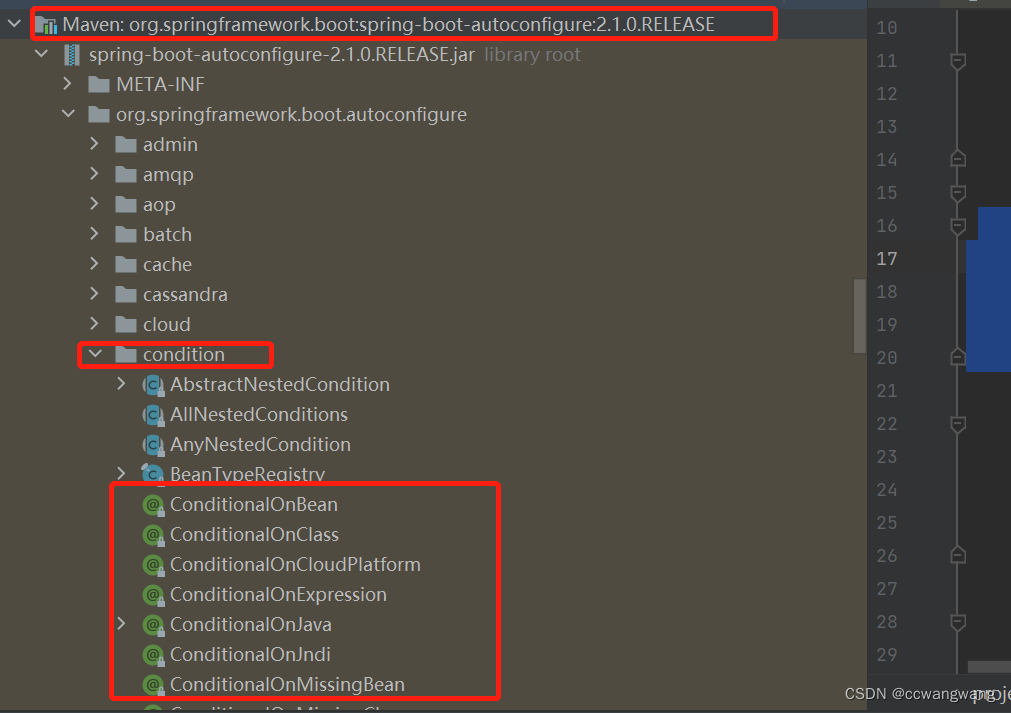Click the class icon beside AbstractNestedCondition
Image resolution: width=1011 pixels, height=713 pixels.
[152, 384]
